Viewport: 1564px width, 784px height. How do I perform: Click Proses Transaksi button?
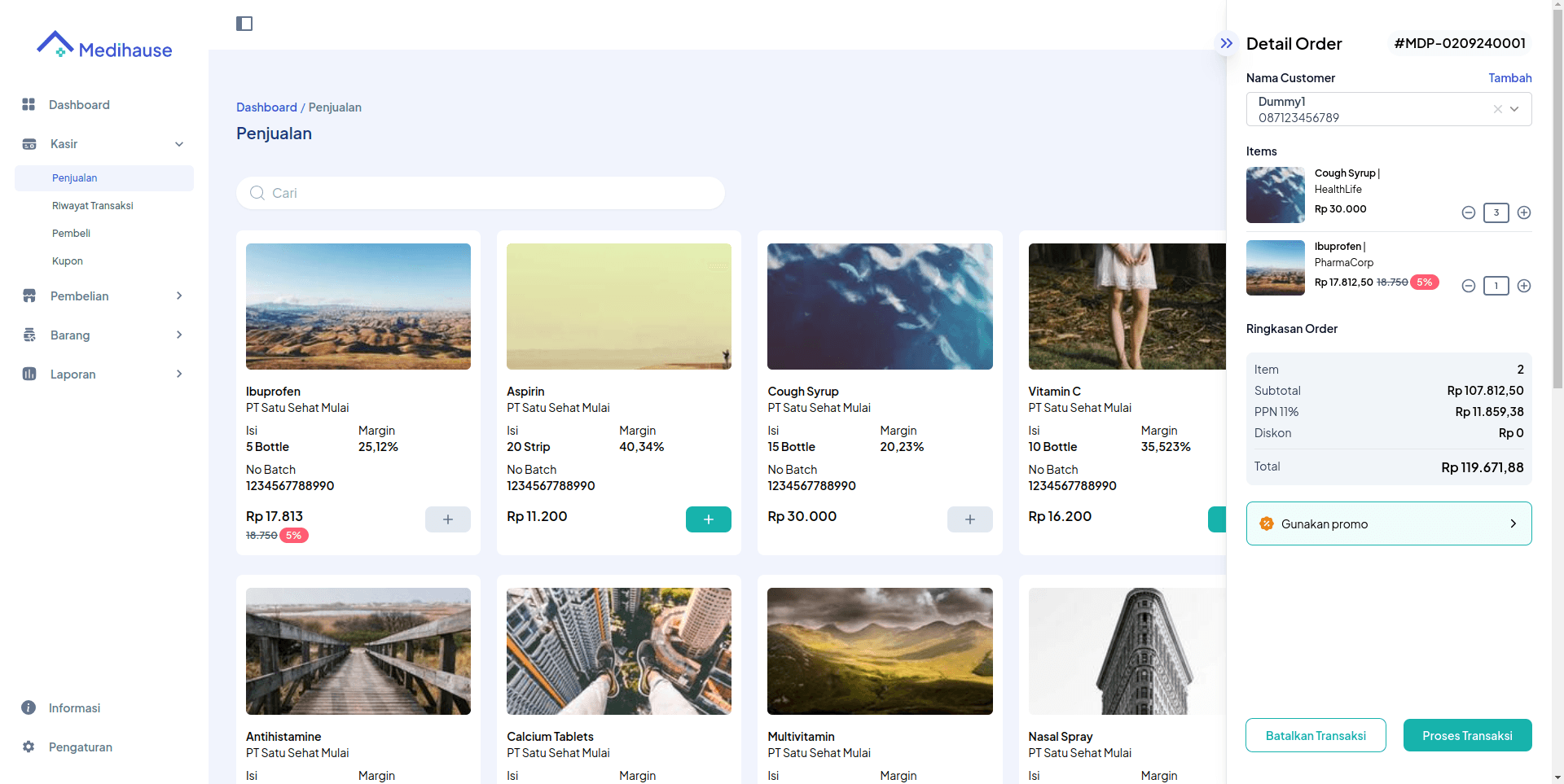tap(1467, 735)
